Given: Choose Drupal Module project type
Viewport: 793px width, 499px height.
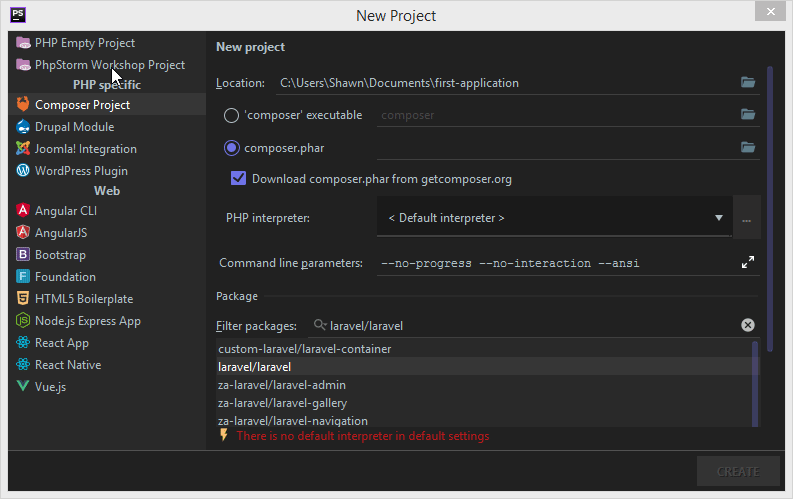Looking at the screenshot, I should (x=107, y=126).
